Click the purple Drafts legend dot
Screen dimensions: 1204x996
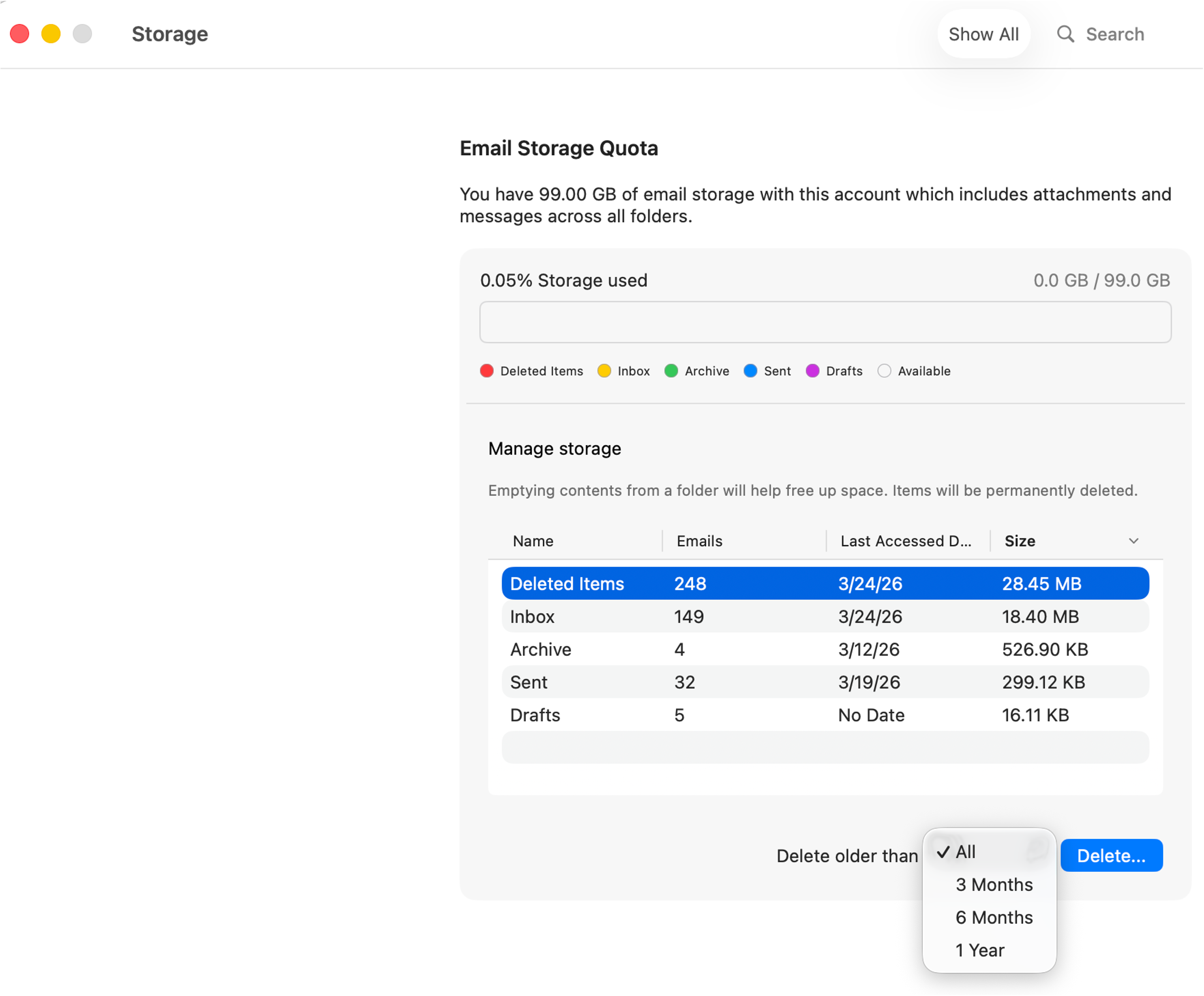click(x=812, y=371)
